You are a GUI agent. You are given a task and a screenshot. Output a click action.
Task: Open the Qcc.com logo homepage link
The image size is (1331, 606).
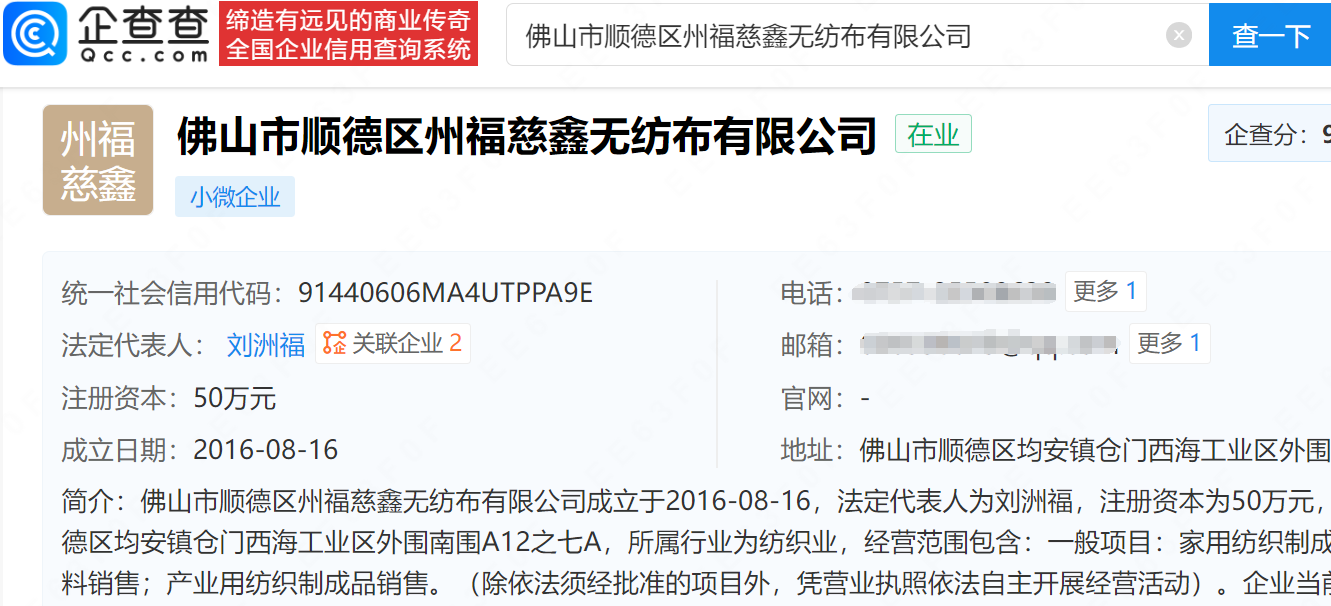[107, 34]
